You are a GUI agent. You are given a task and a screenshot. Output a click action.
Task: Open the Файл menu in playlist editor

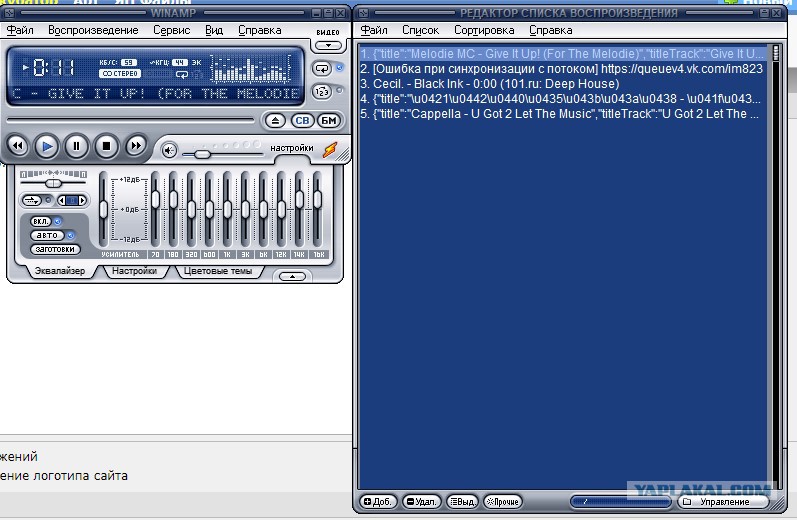(374, 30)
